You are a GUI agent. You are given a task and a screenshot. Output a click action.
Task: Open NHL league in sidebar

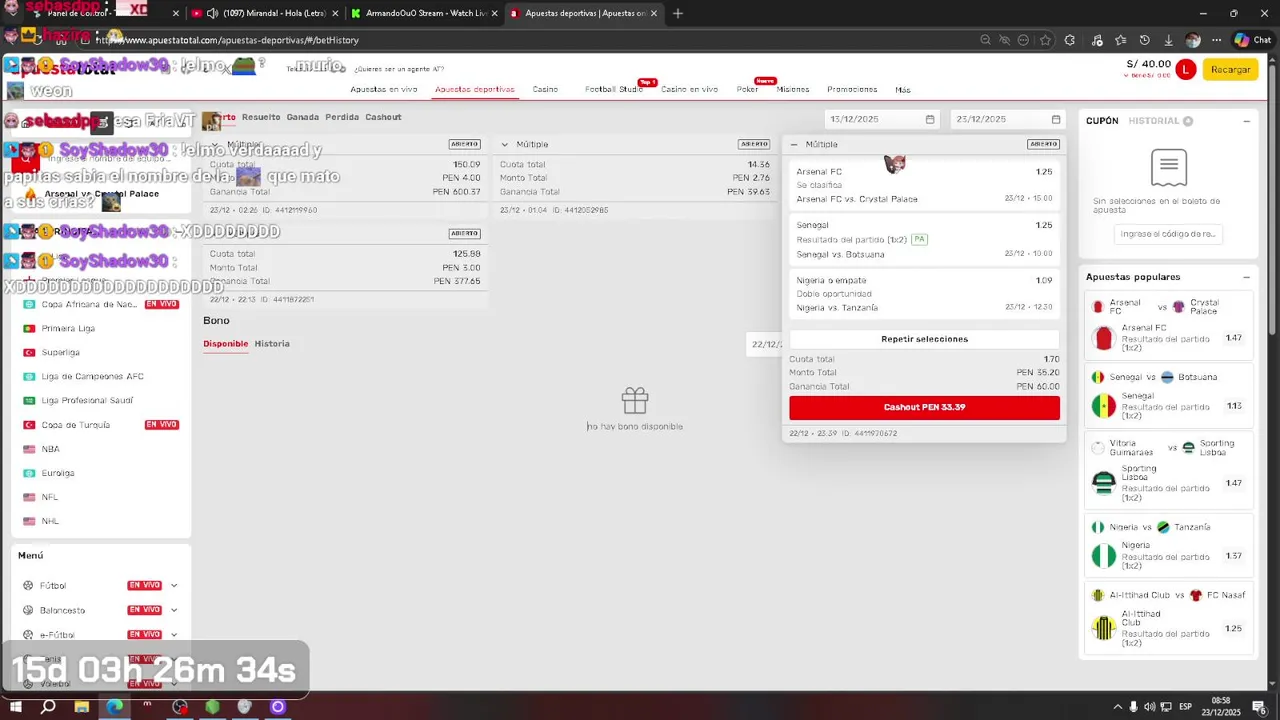[x=50, y=521]
